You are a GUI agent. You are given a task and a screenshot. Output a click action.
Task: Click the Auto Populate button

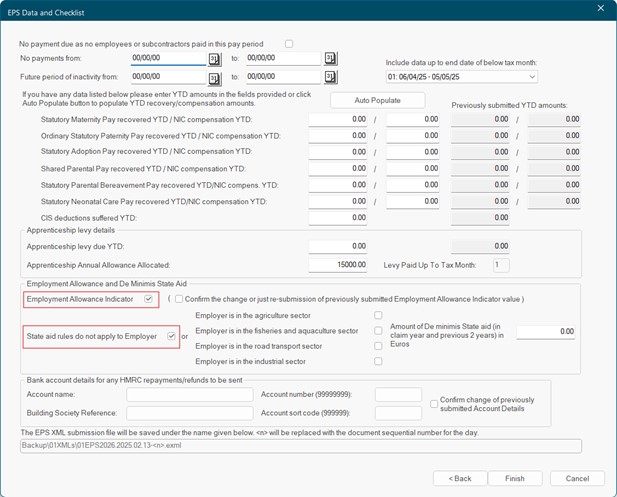coord(377,100)
